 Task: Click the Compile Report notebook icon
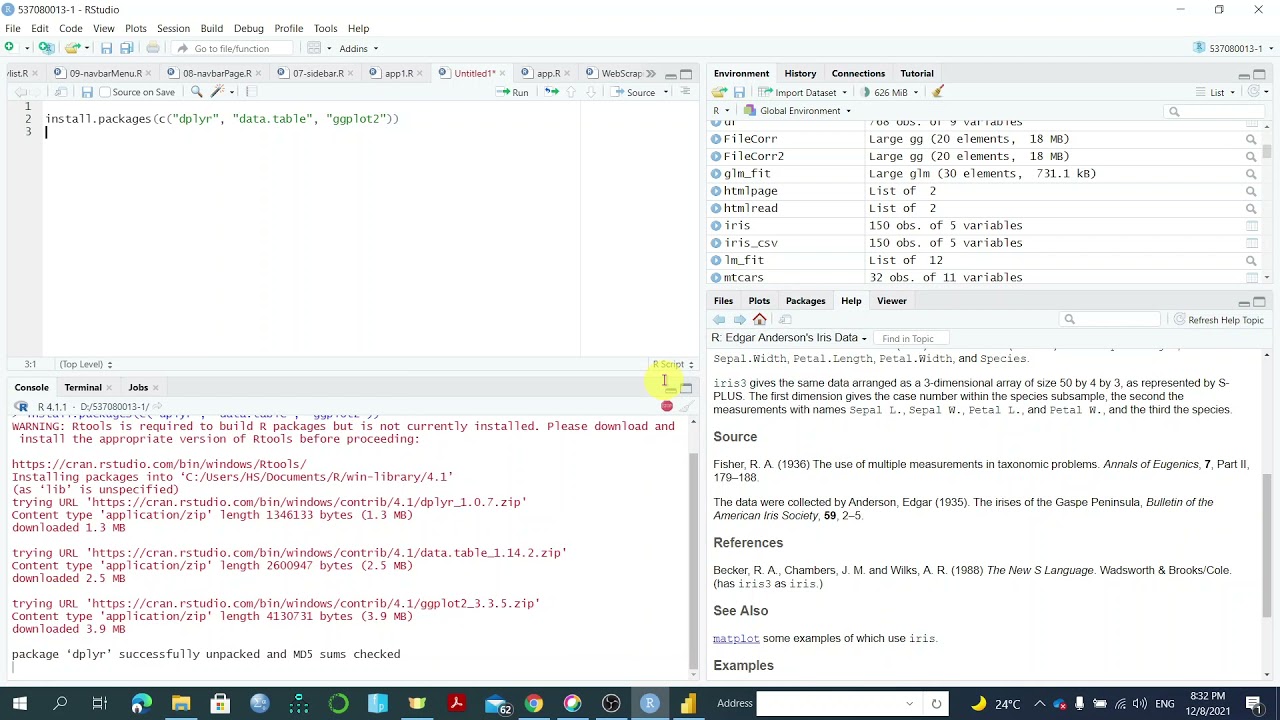(x=251, y=92)
